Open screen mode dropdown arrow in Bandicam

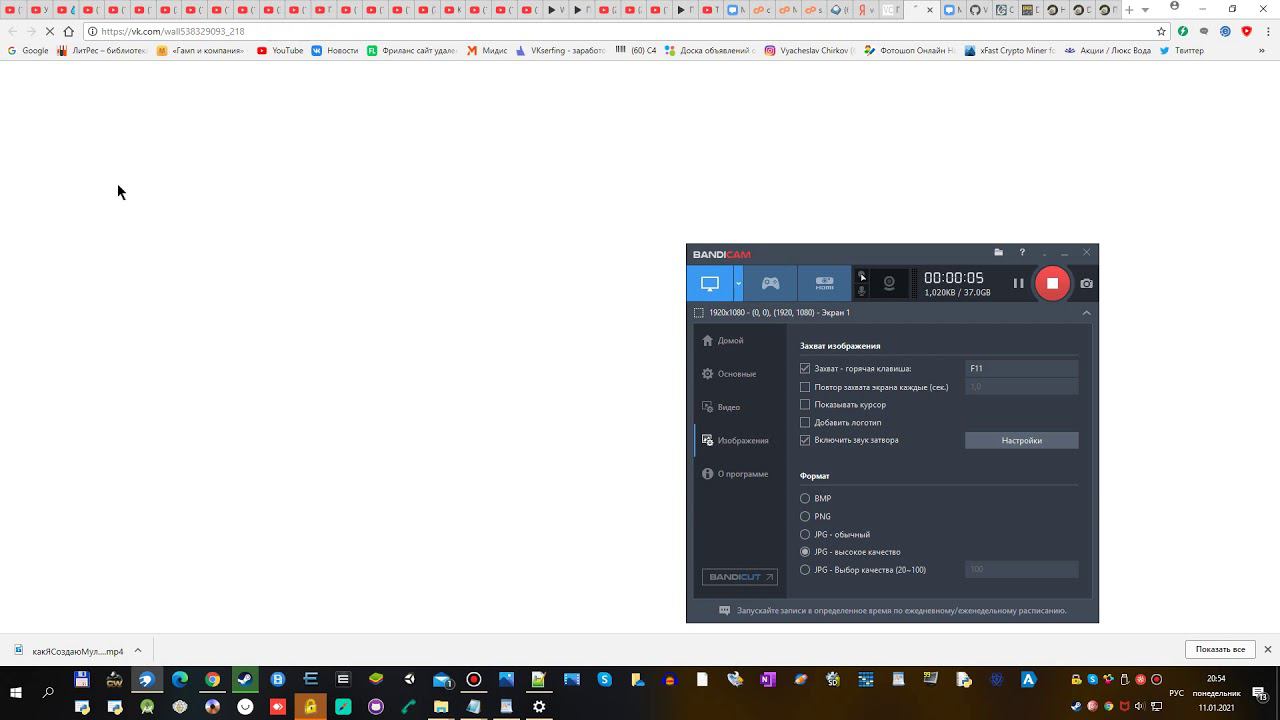coord(738,283)
